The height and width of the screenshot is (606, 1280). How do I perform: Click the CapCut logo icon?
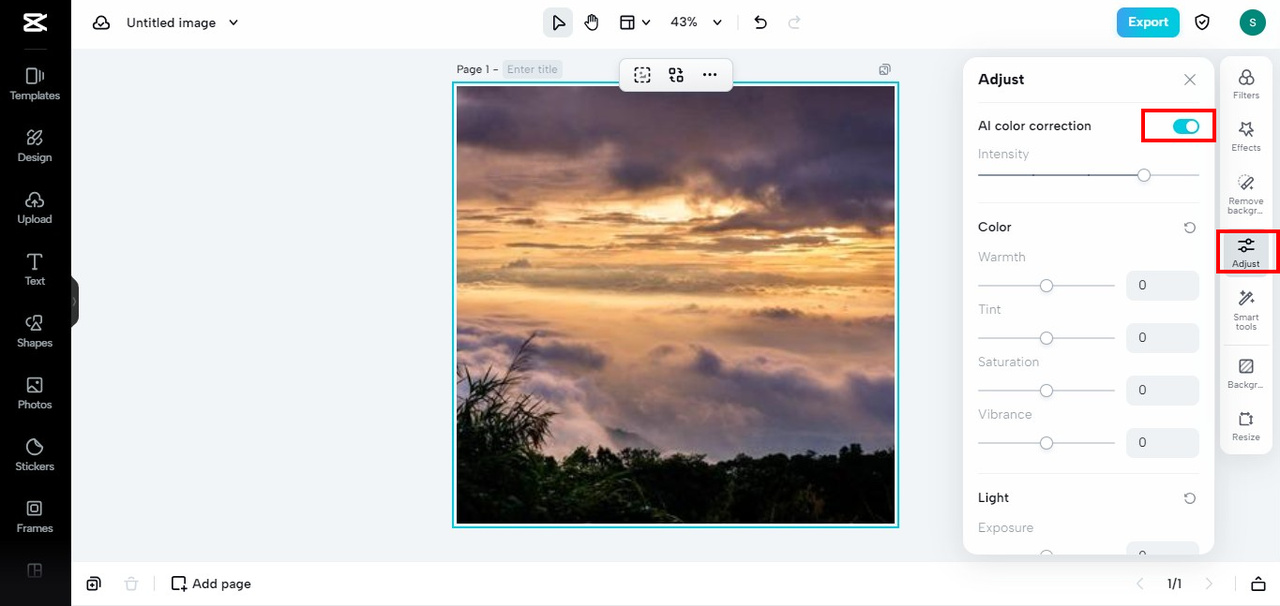[x=35, y=22]
